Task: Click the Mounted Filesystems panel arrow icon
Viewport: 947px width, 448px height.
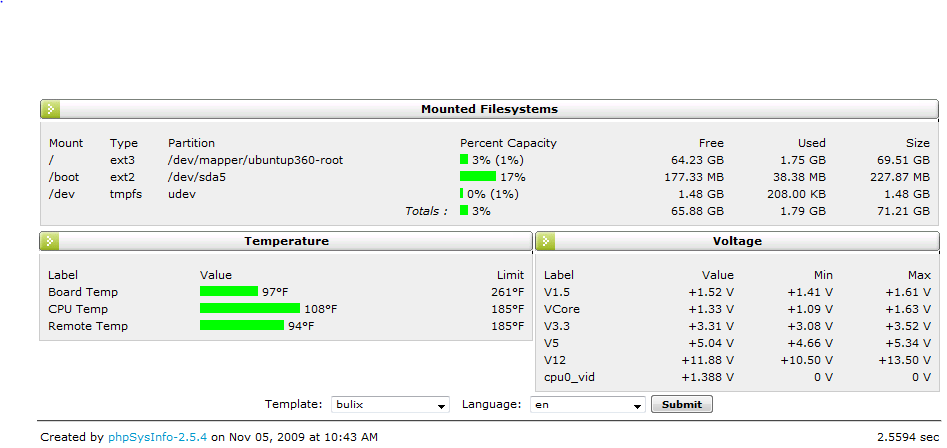Action: 51,109
